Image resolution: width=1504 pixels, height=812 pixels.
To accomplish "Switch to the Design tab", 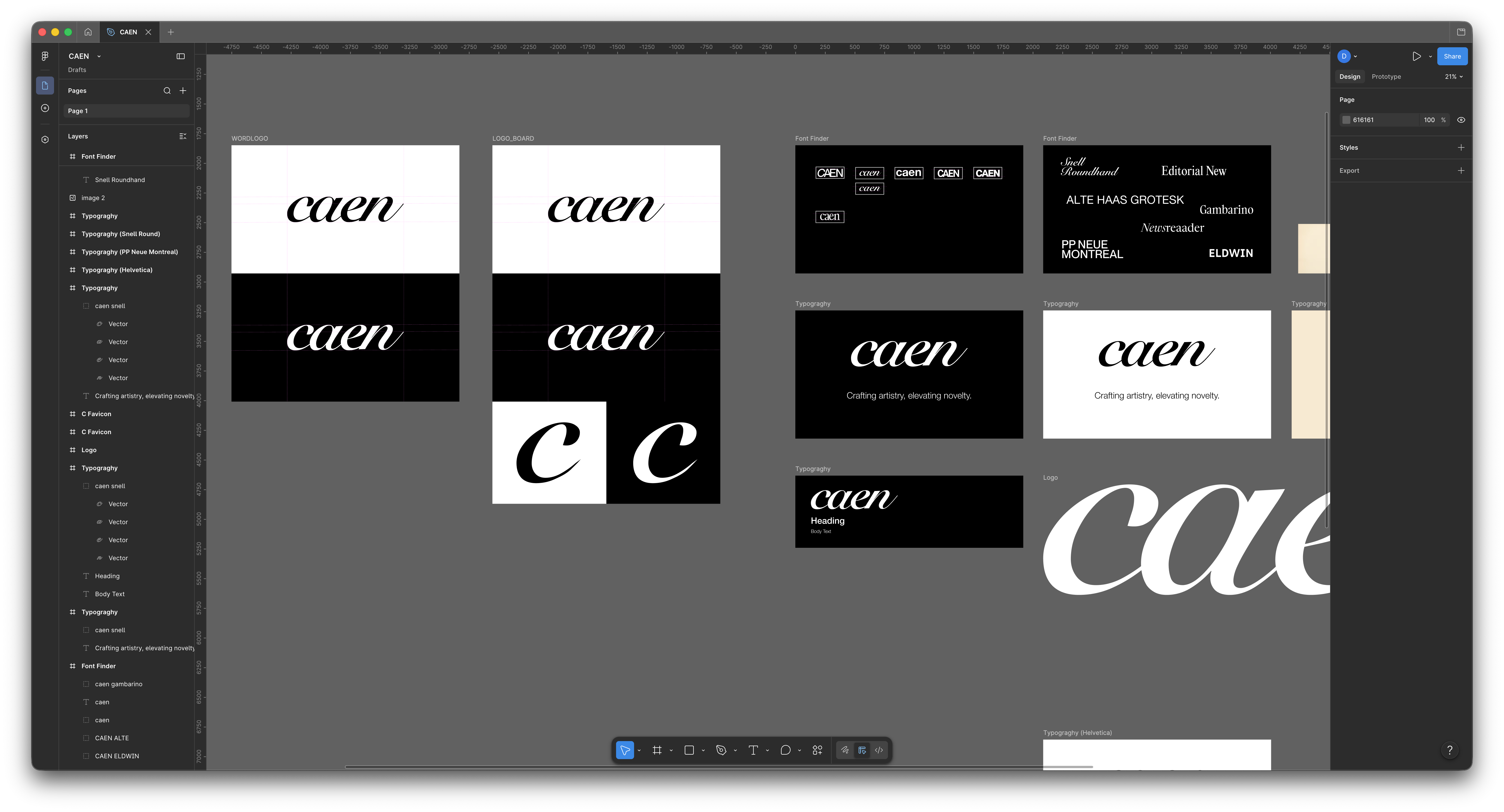I will click(1349, 77).
